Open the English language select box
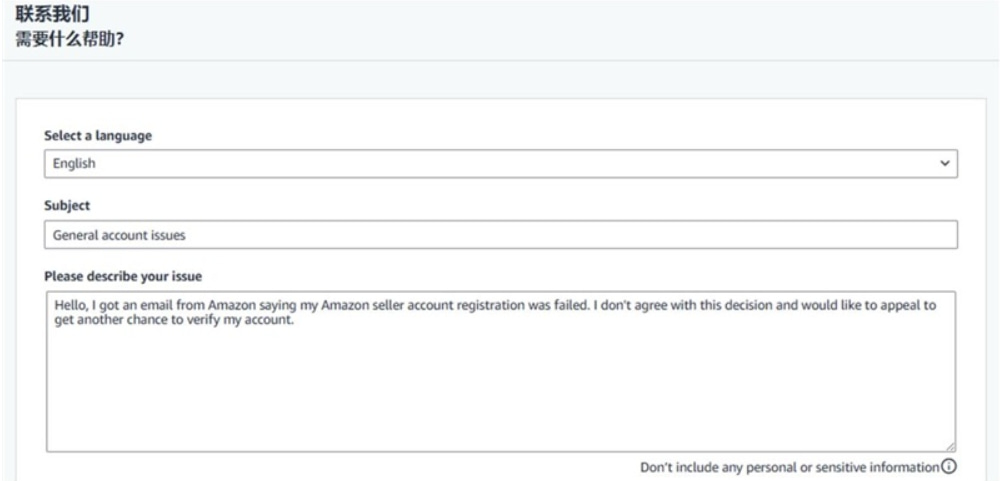Screen dimensions: 1000x481 click(500, 164)
